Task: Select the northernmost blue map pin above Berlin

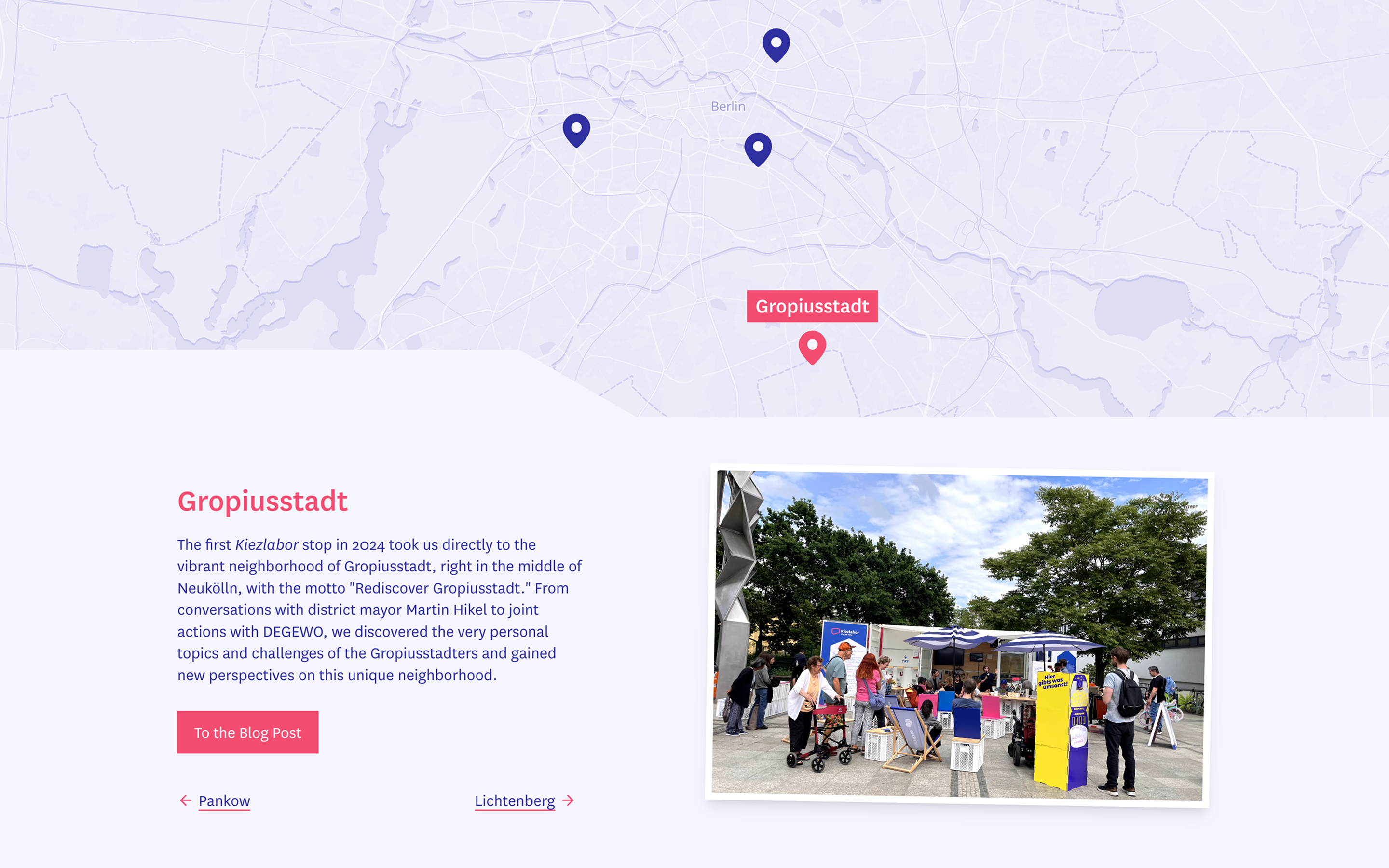Action: pyautogui.click(x=776, y=45)
